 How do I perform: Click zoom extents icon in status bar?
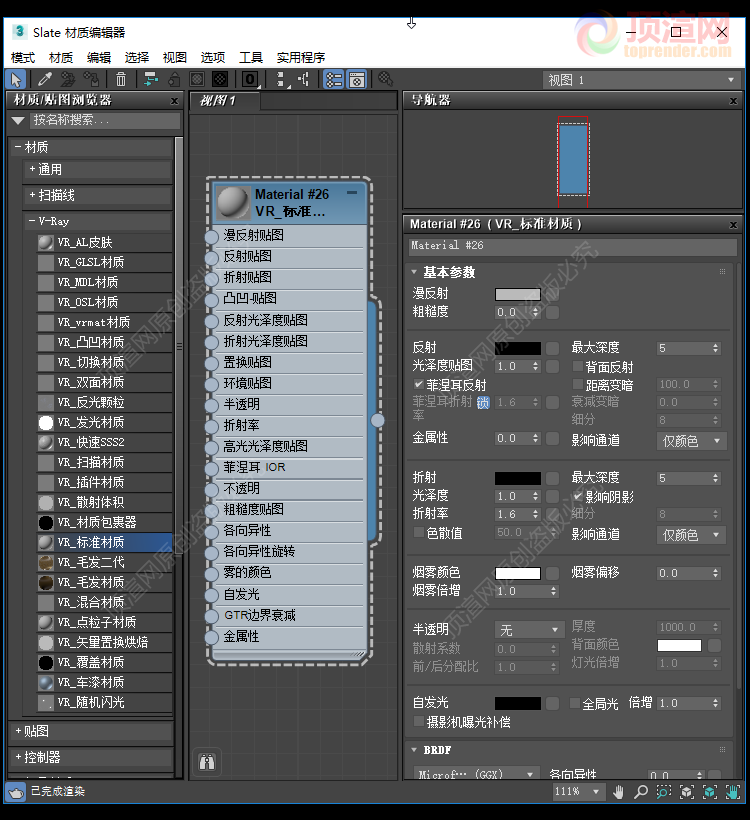point(687,792)
